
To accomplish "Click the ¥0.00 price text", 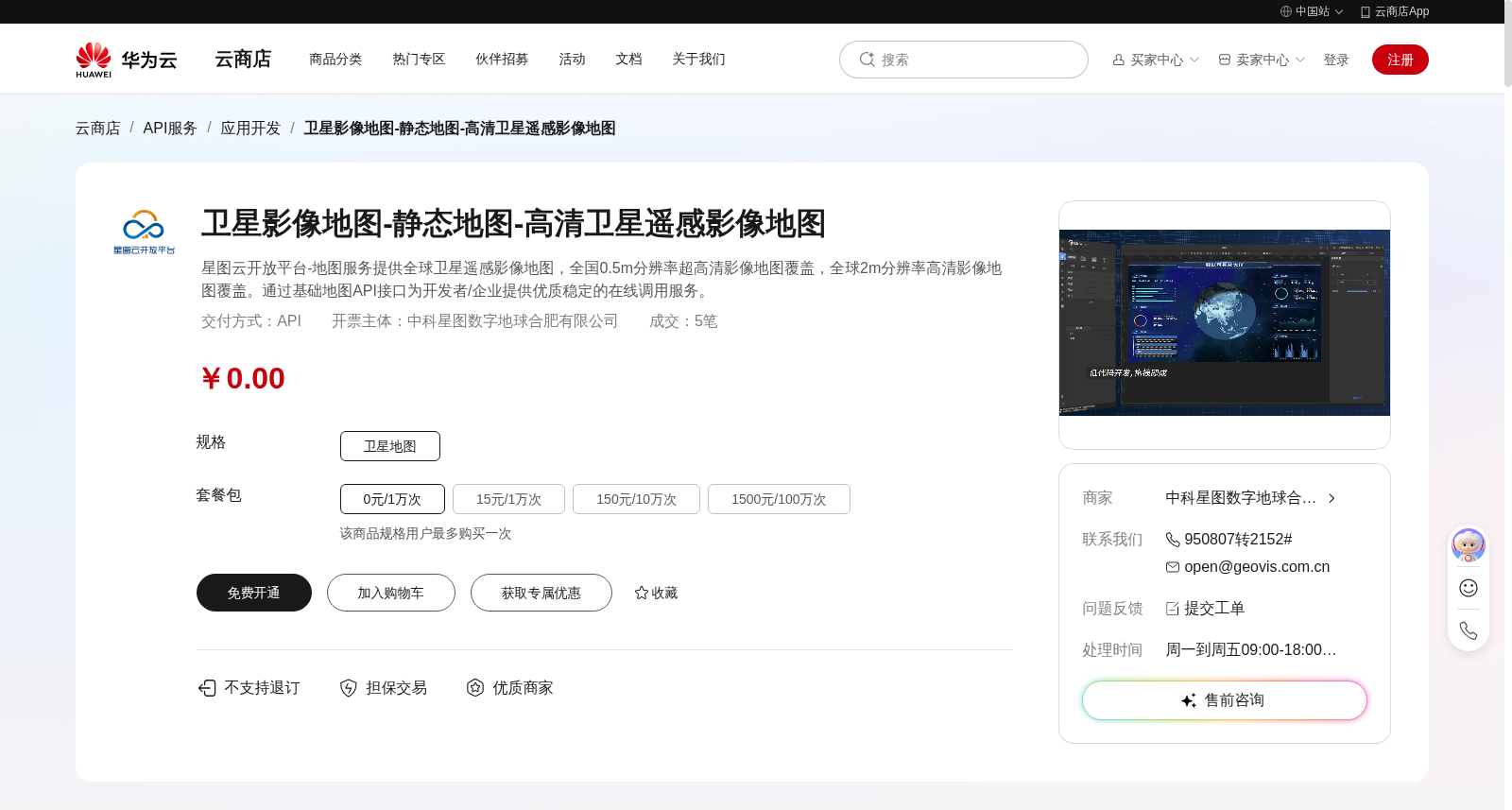I will pyautogui.click(x=243, y=378).
